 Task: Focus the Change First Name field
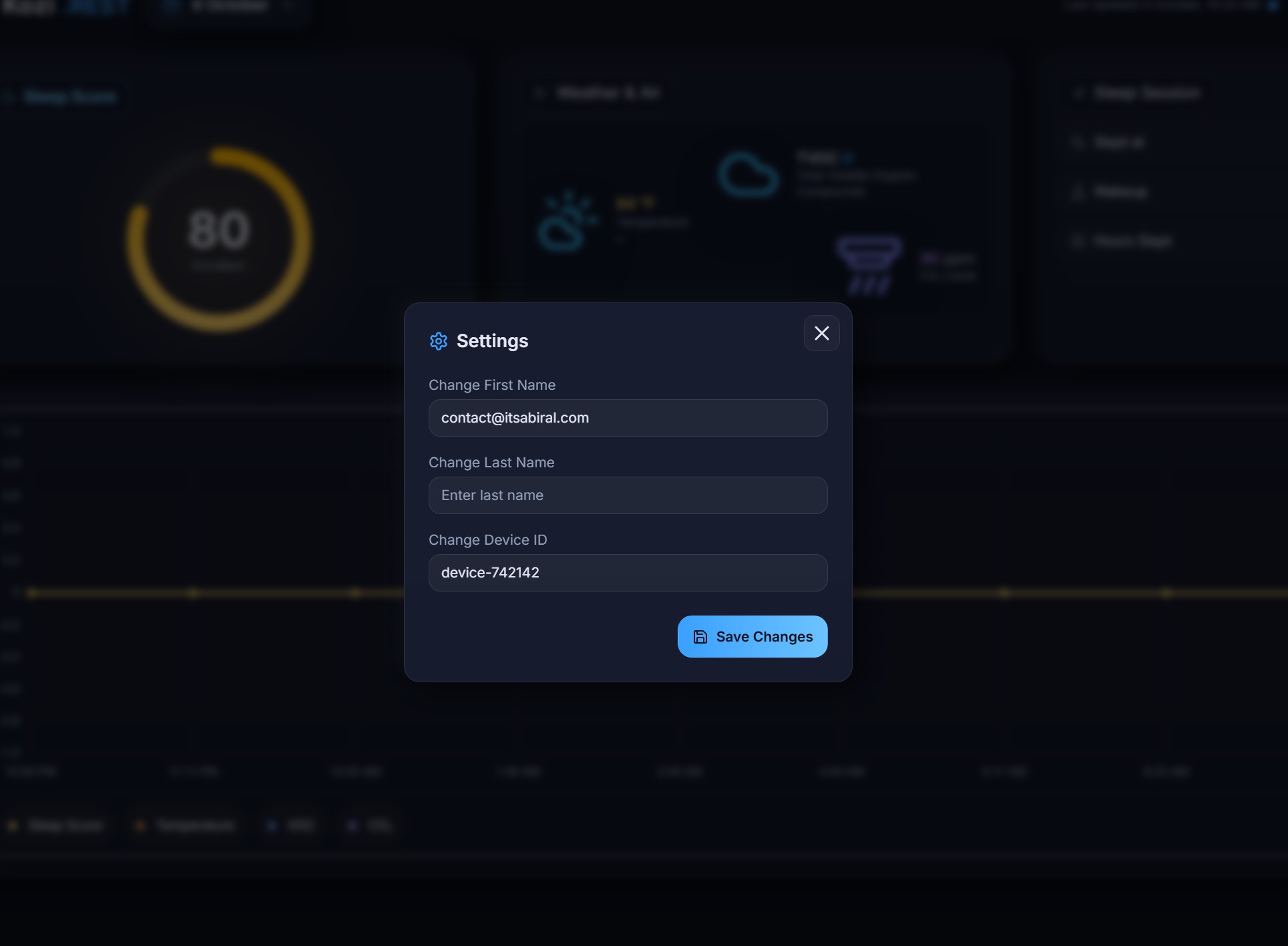pos(628,418)
